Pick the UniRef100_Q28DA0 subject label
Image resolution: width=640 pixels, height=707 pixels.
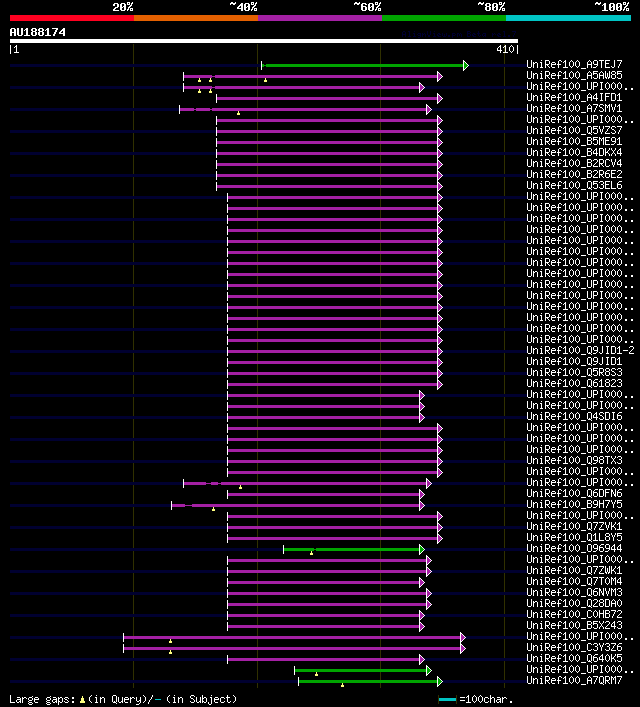tap(574, 603)
